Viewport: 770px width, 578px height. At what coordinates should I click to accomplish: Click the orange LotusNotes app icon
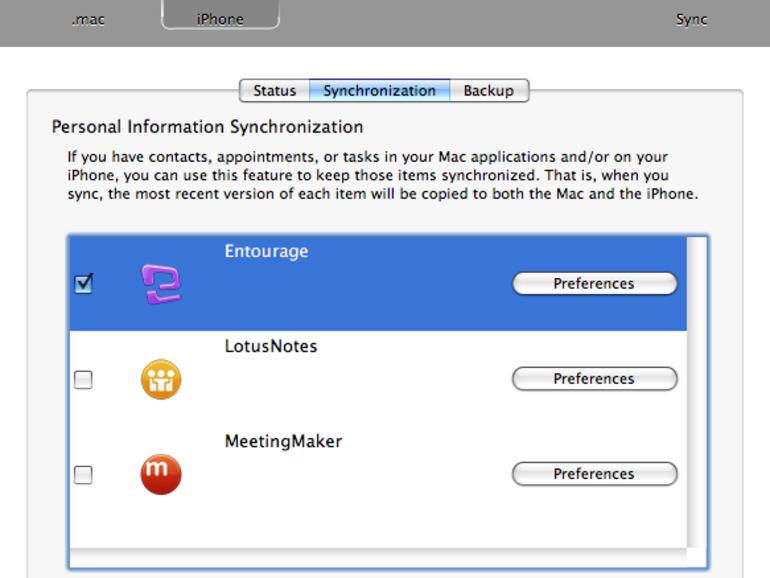(161, 379)
